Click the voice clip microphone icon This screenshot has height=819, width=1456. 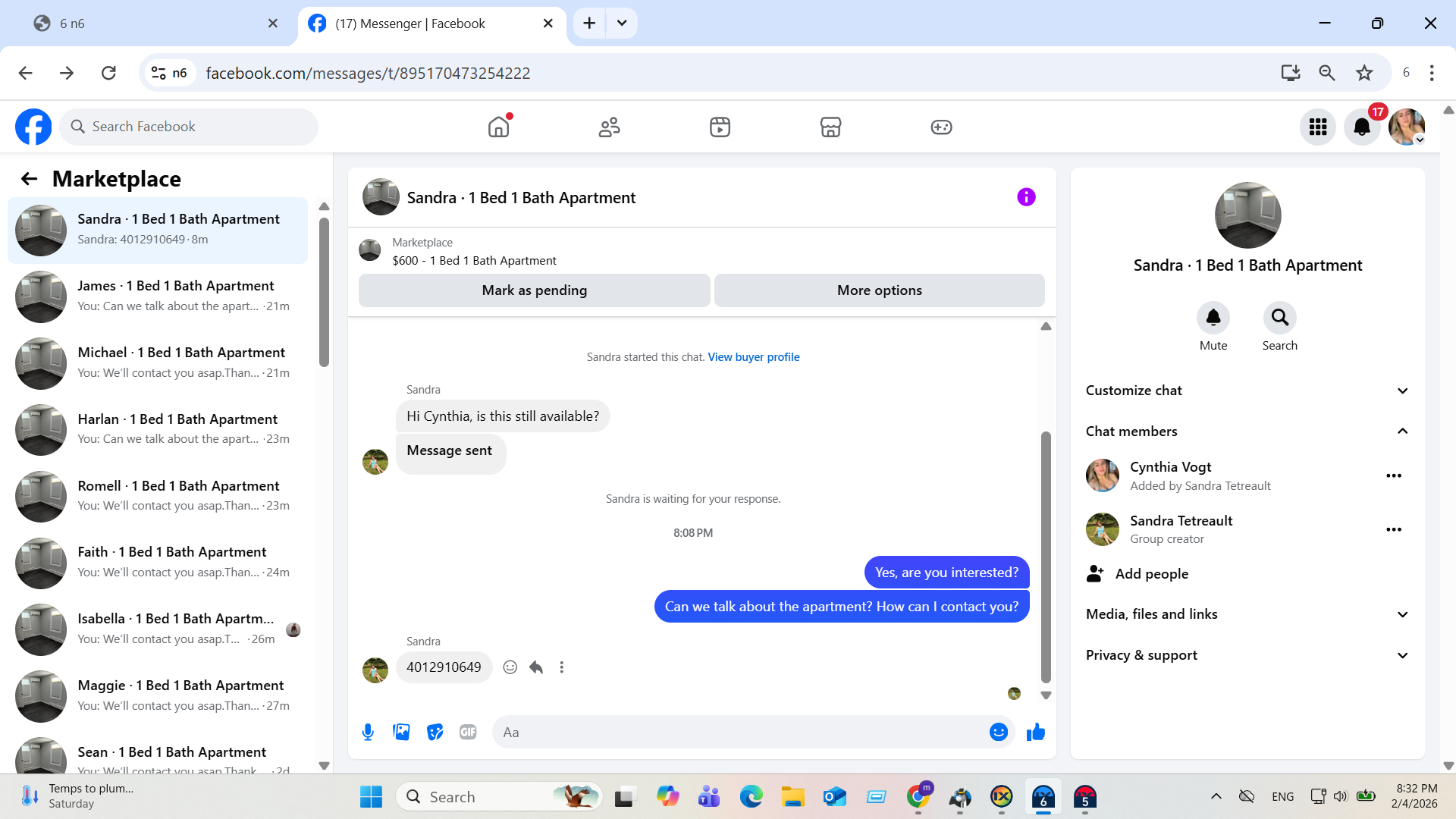click(368, 732)
